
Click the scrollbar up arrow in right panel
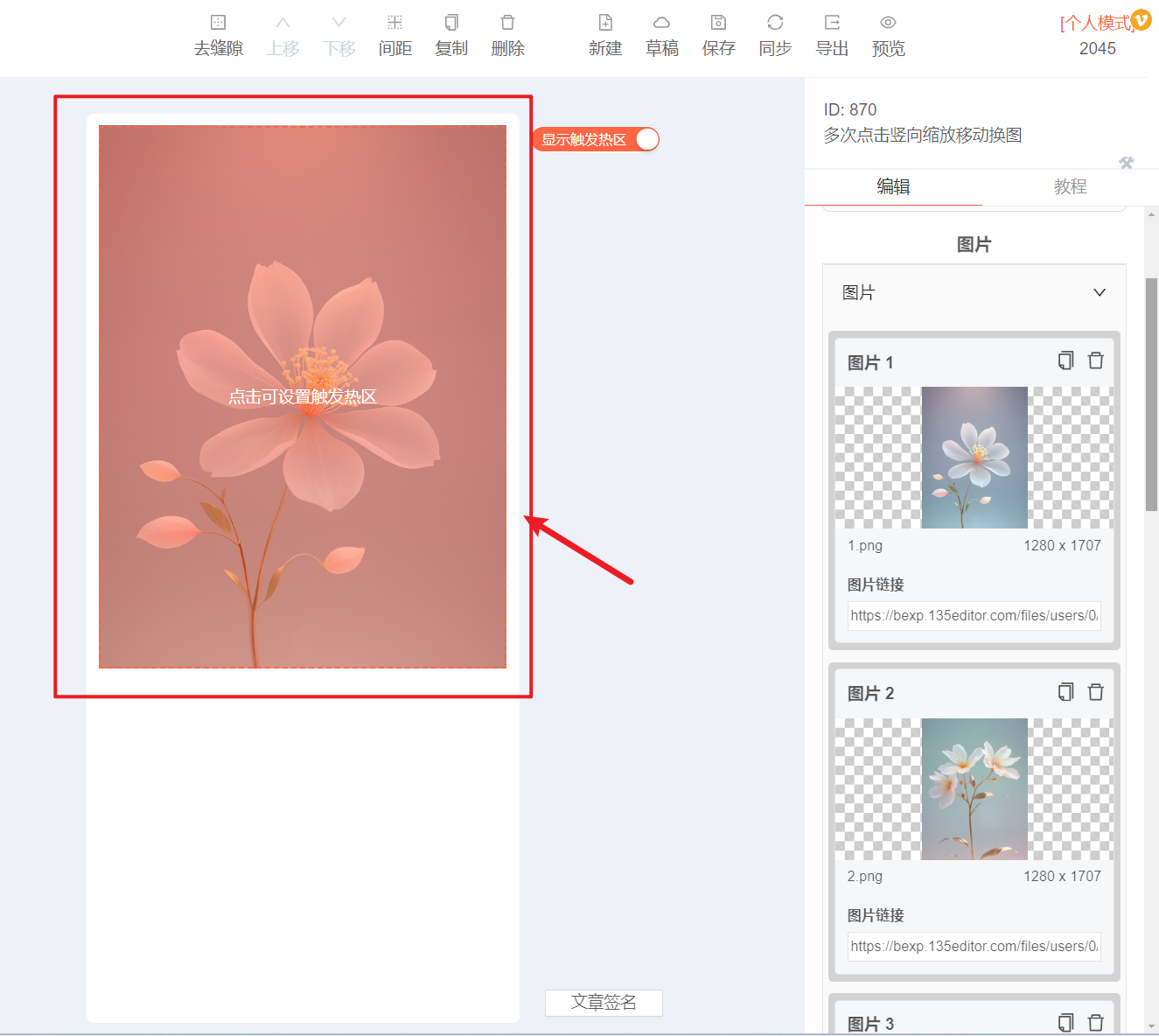point(1151,213)
